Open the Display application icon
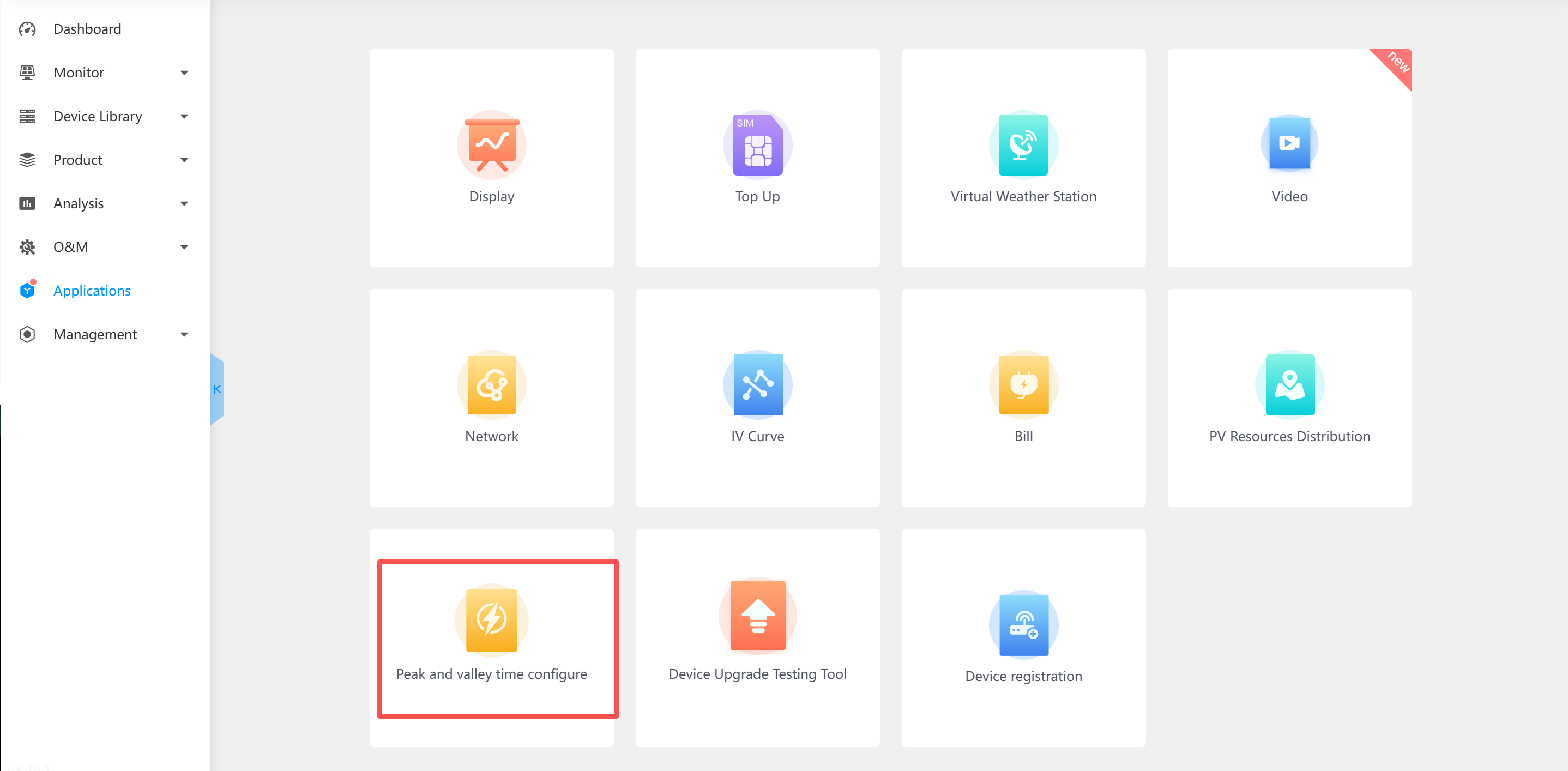 (x=491, y=146)
